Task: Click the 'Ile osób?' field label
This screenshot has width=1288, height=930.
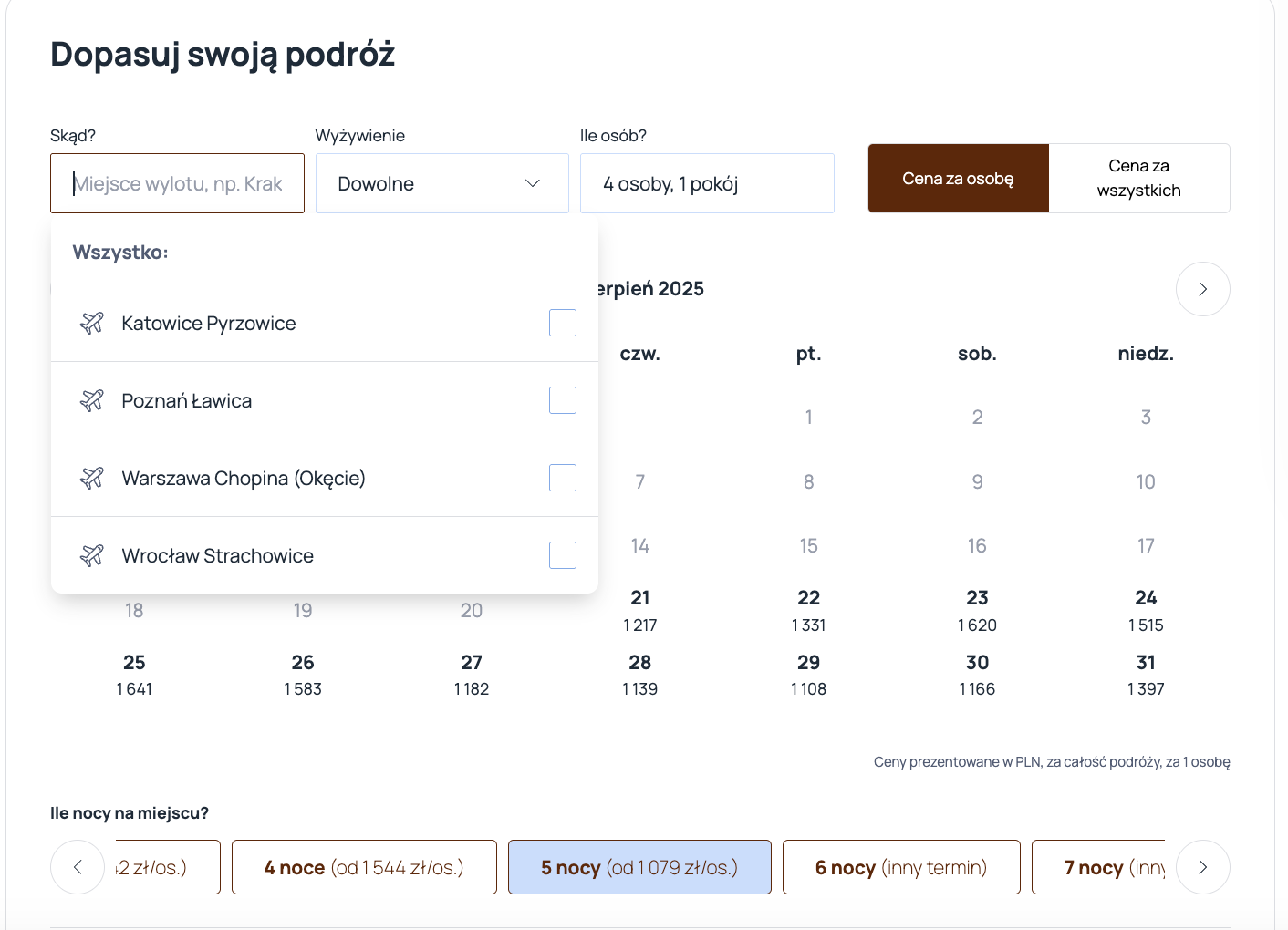Action: click(614, 136)
